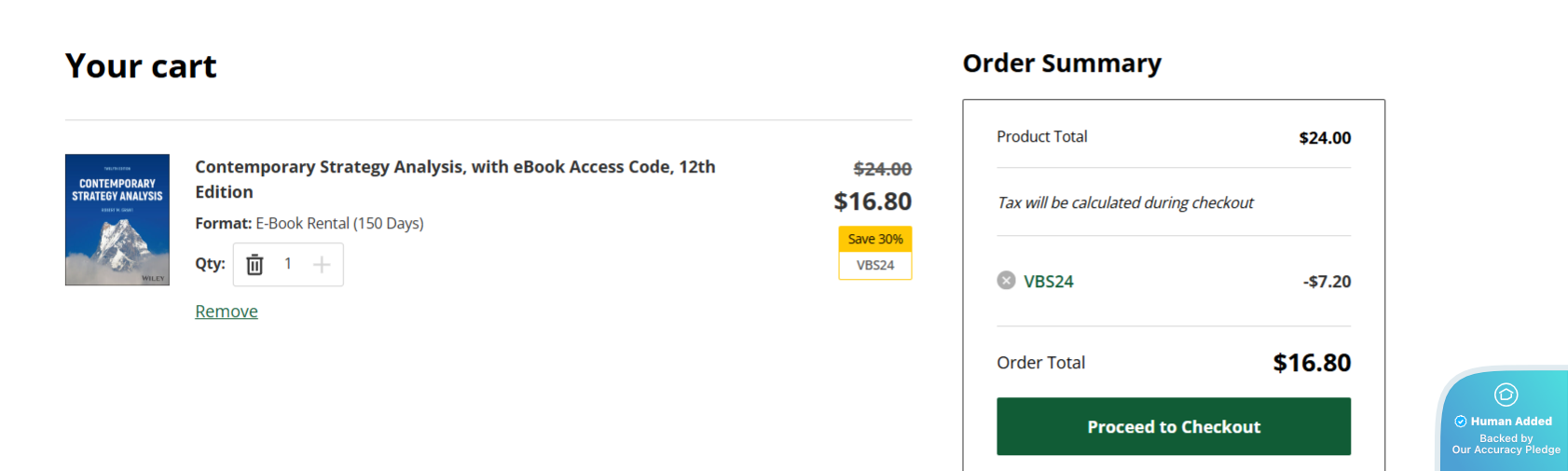Screen dimensions: 1568x471
Task: Remove VBS24 promo with the X icon
Action: [x=1006, y=281]
